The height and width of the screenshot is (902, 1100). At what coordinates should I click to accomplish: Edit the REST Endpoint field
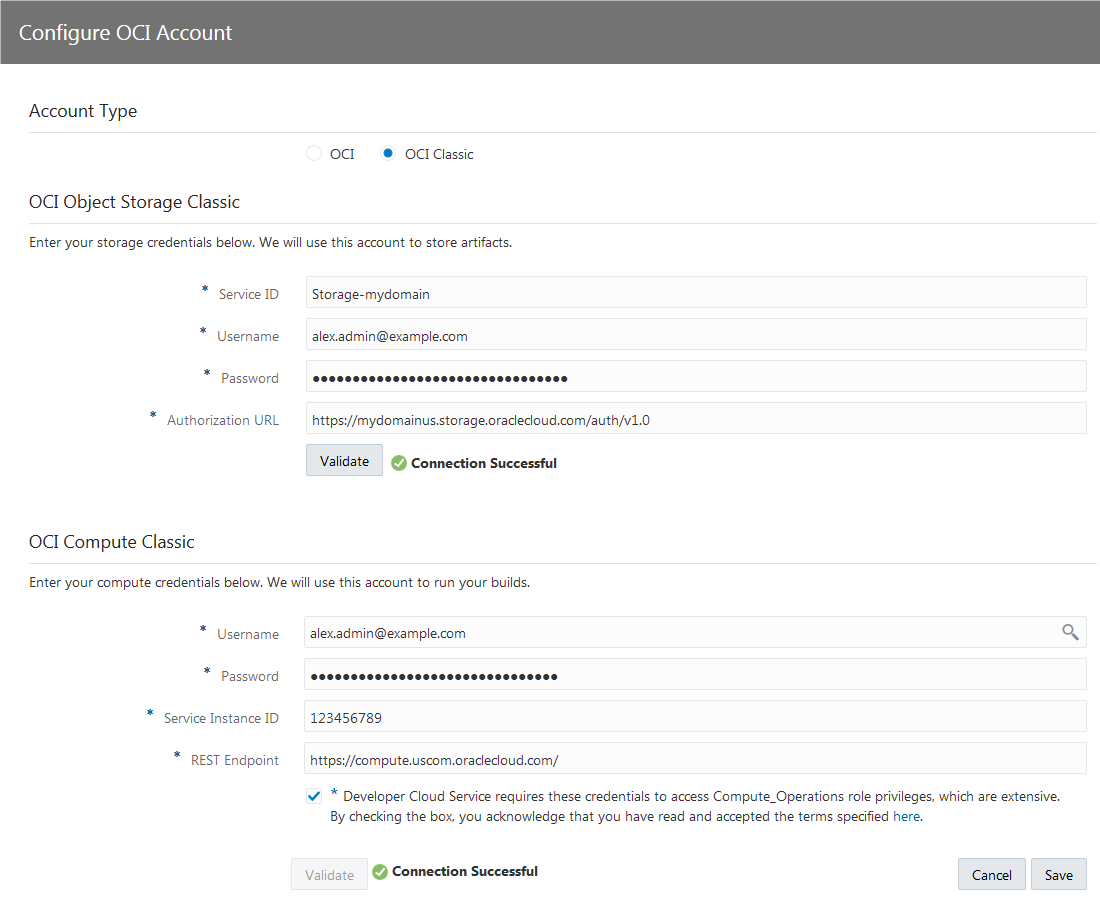695,760
